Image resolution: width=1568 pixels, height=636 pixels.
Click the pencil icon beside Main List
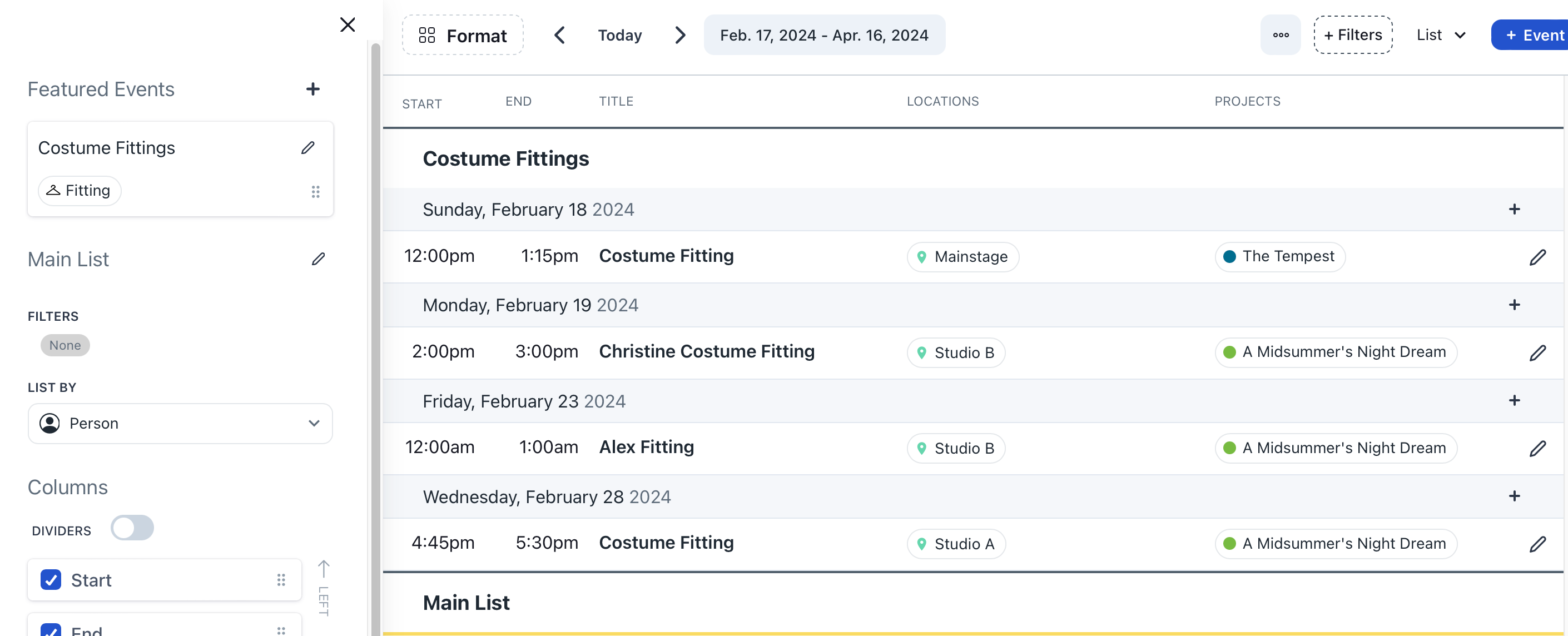point(317,259)
